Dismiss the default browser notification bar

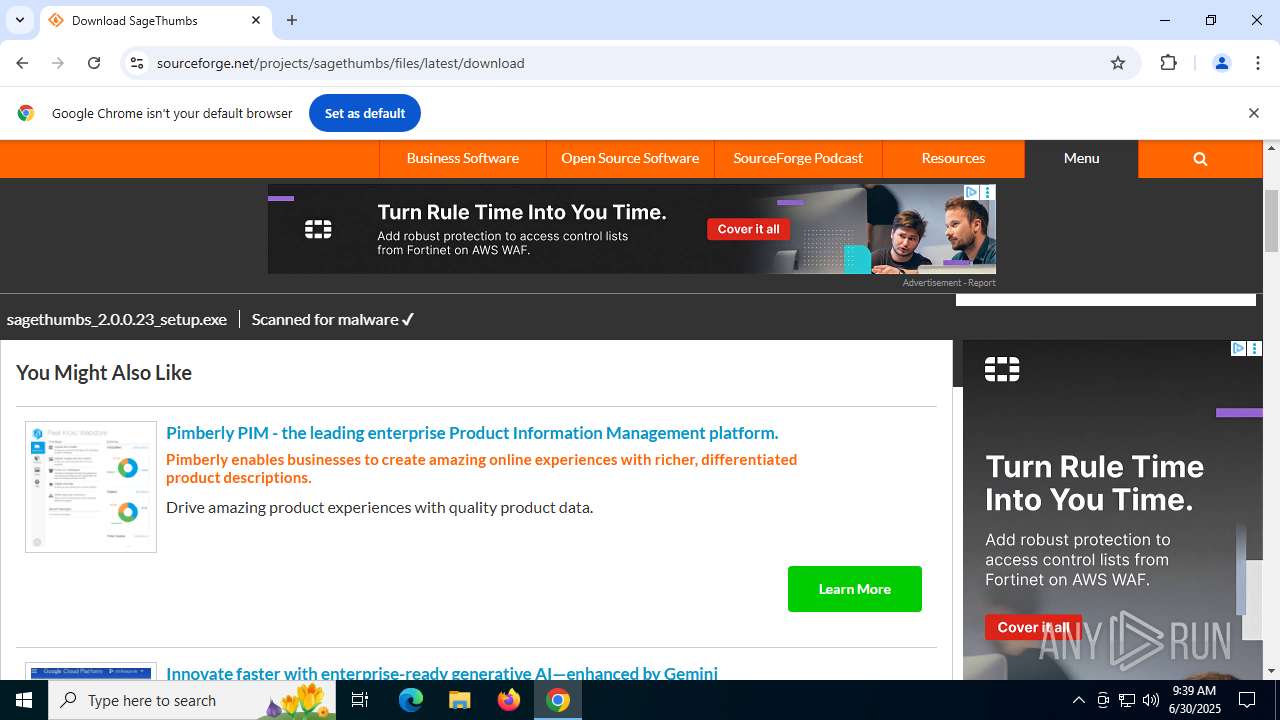pyautogui.click(x=1253, y=113)
